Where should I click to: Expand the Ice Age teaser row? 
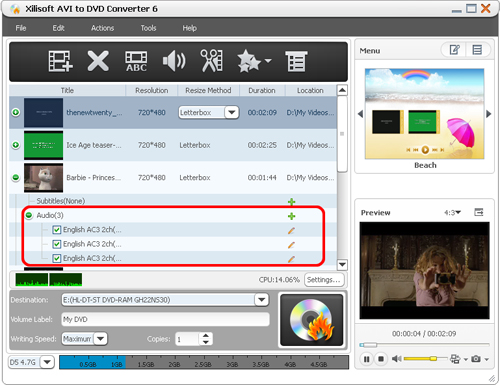pos(16,145)
